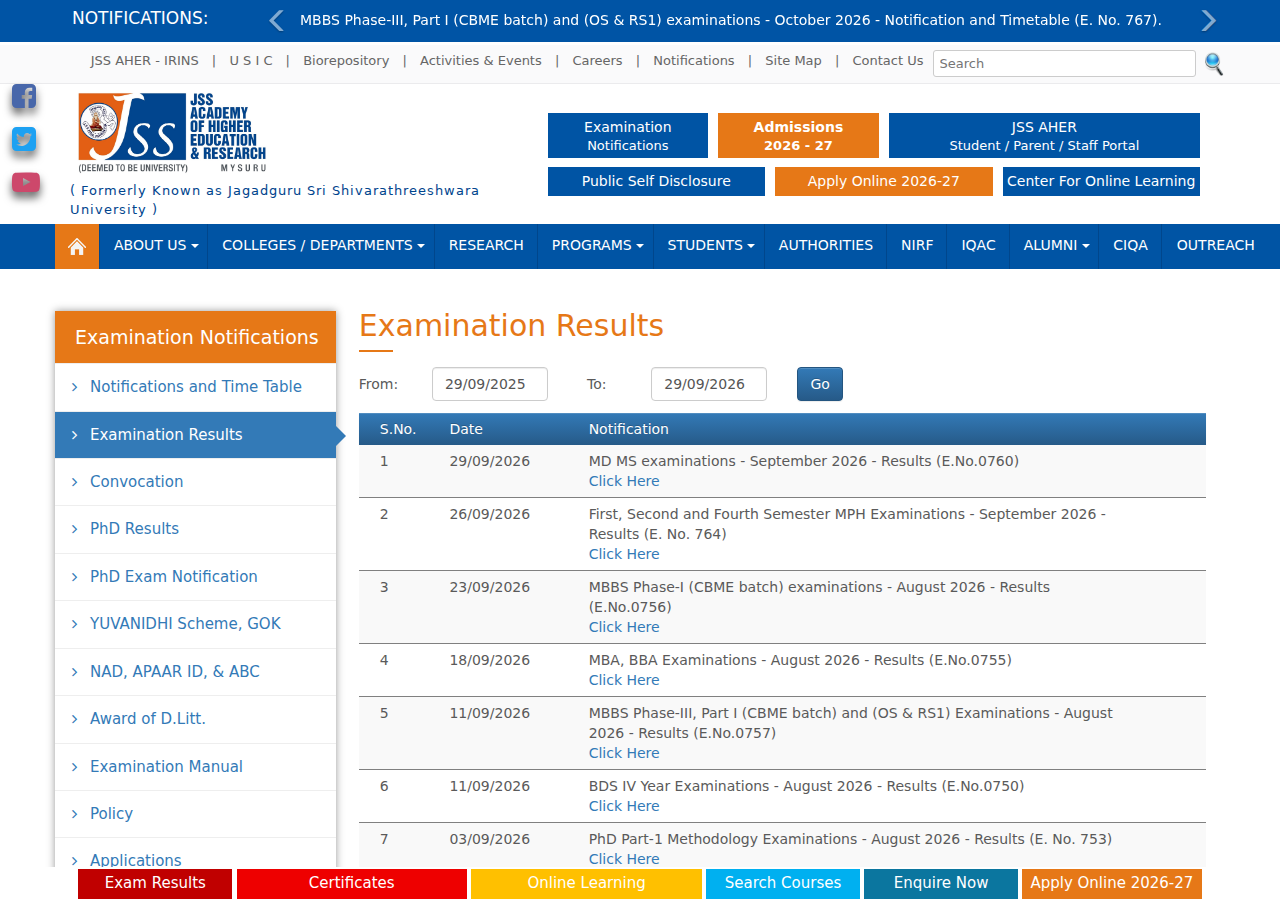Click the Go button
The image size is (1280, 900).
820,384
